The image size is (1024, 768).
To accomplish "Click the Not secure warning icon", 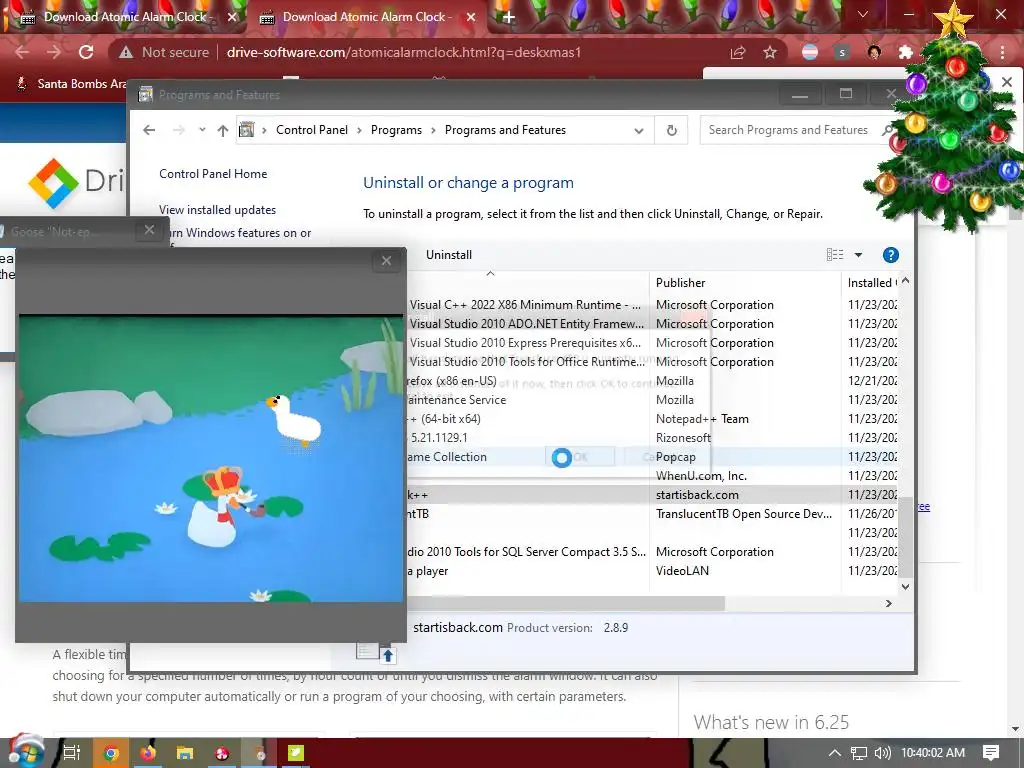I will [x=126, y=52].
